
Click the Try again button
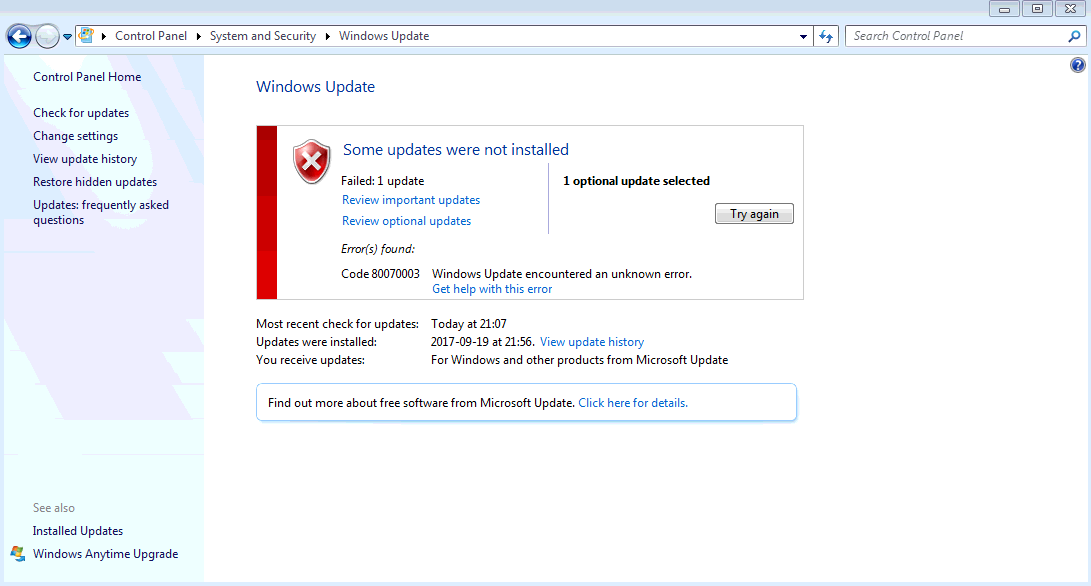754,214
